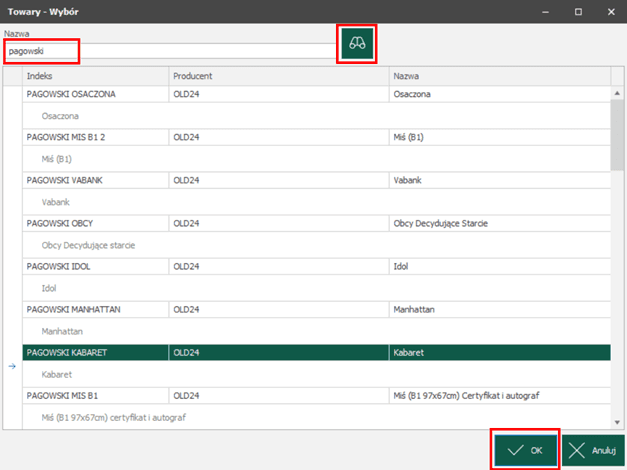Screen dimensions: 627x470
Task: Click Miś (B1 97x67cm) Certyfikat i autograf name cell
Action: click(500, 396)
